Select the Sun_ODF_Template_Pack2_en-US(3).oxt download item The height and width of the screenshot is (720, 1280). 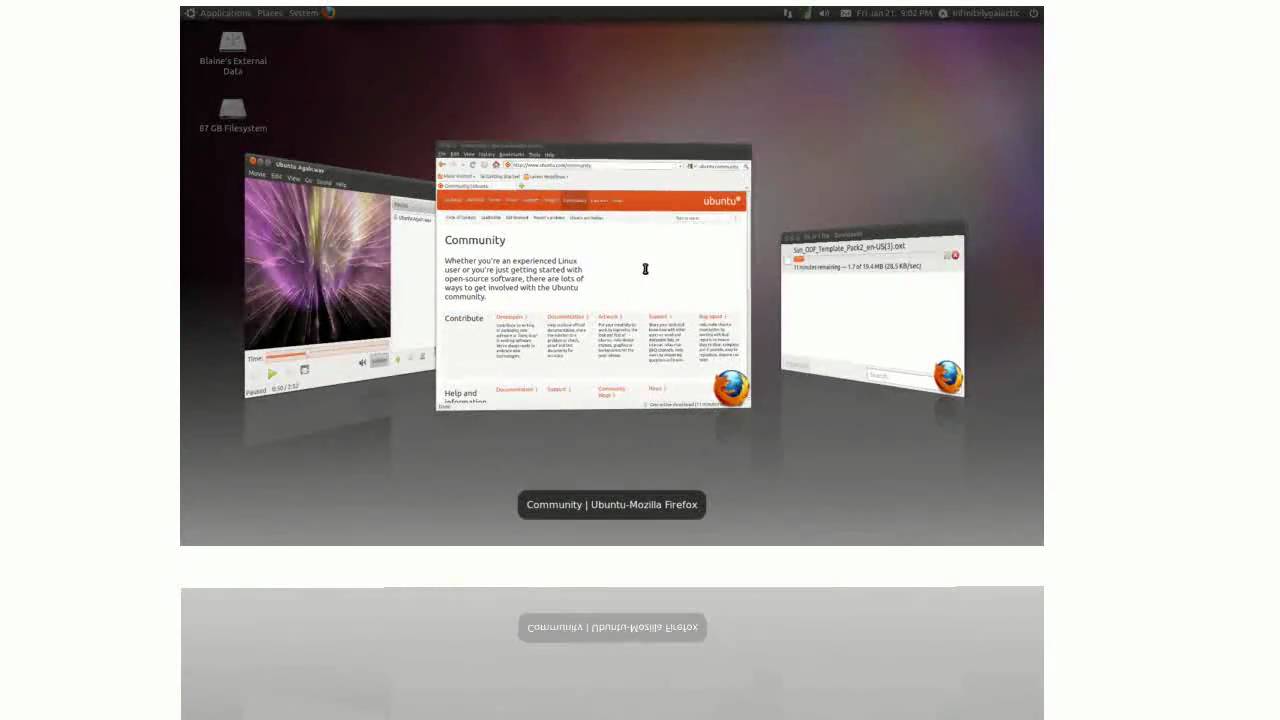(x=872, y=256)
